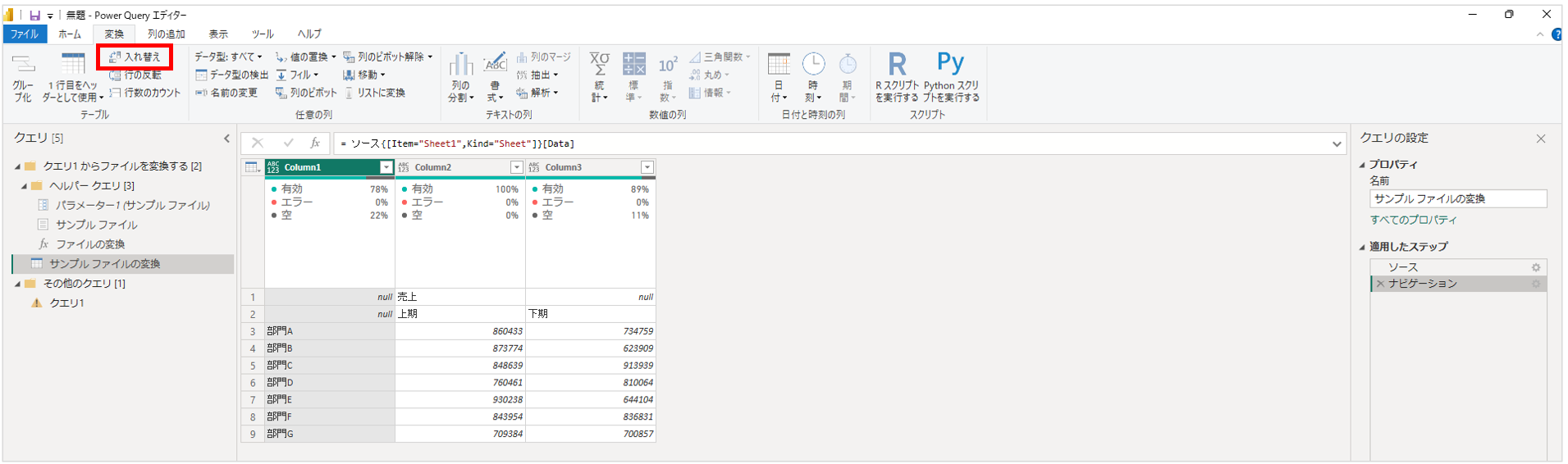This screenshot has width=1568, height=464.
Task: Collapse the その他のクエリ folder
Action: tap(17, 284)
